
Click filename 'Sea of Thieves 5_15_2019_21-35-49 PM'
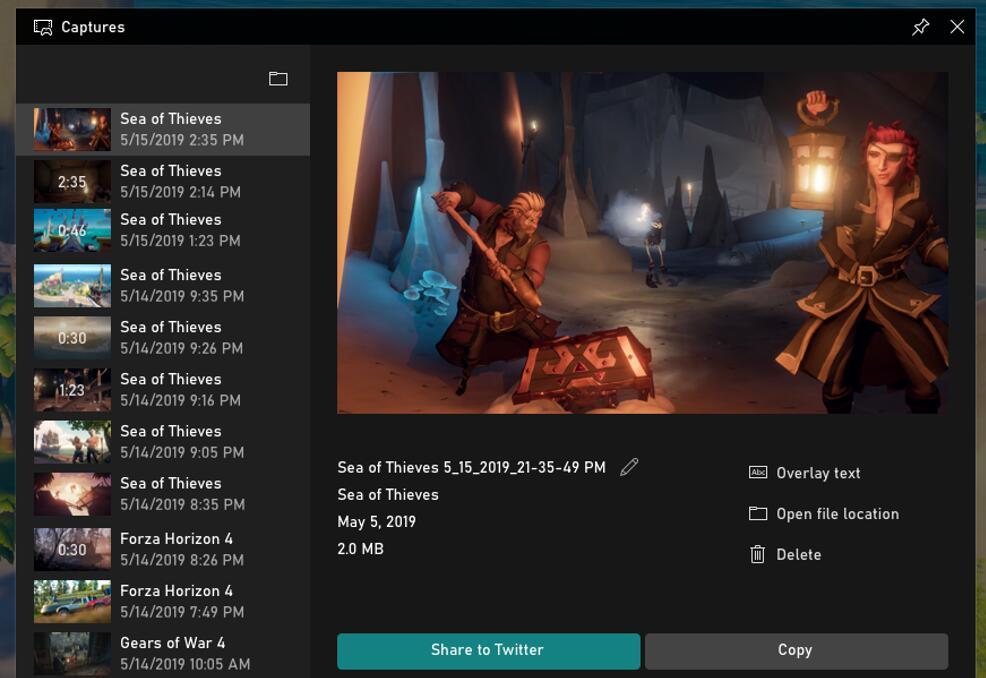(x=472, y=467)
